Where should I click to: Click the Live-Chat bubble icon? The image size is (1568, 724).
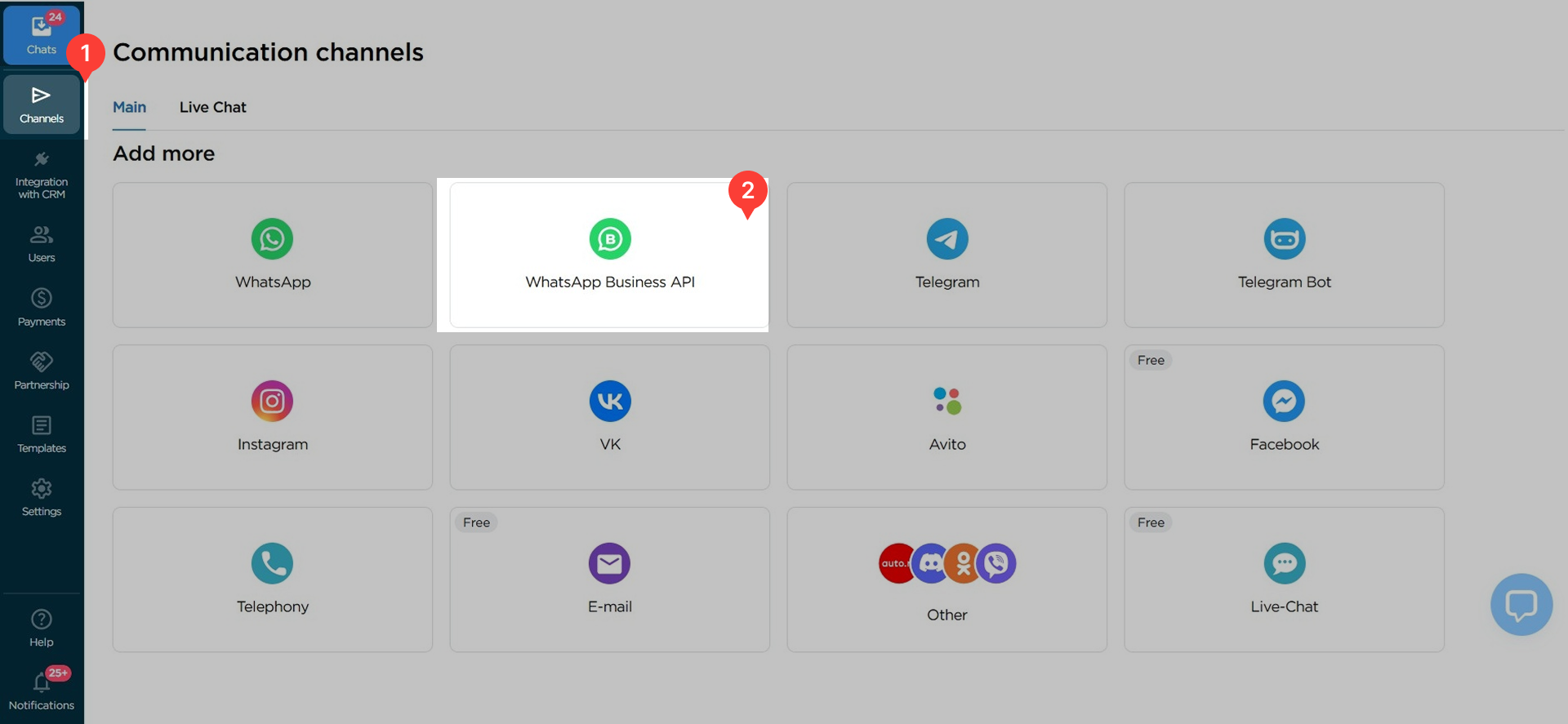pyautogui.click(x=1285, y=563)
